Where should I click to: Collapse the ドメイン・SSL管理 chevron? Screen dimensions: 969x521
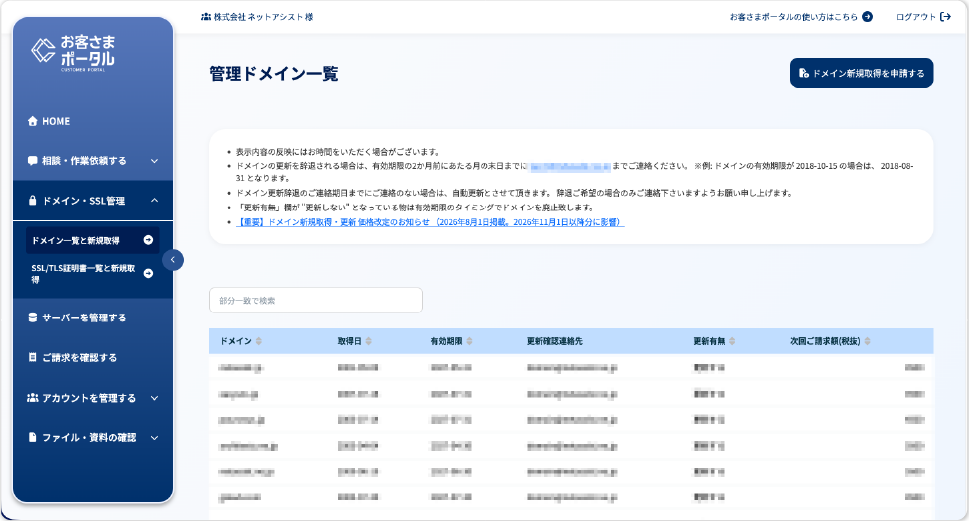pyautogui.click(x=154, y=200)
